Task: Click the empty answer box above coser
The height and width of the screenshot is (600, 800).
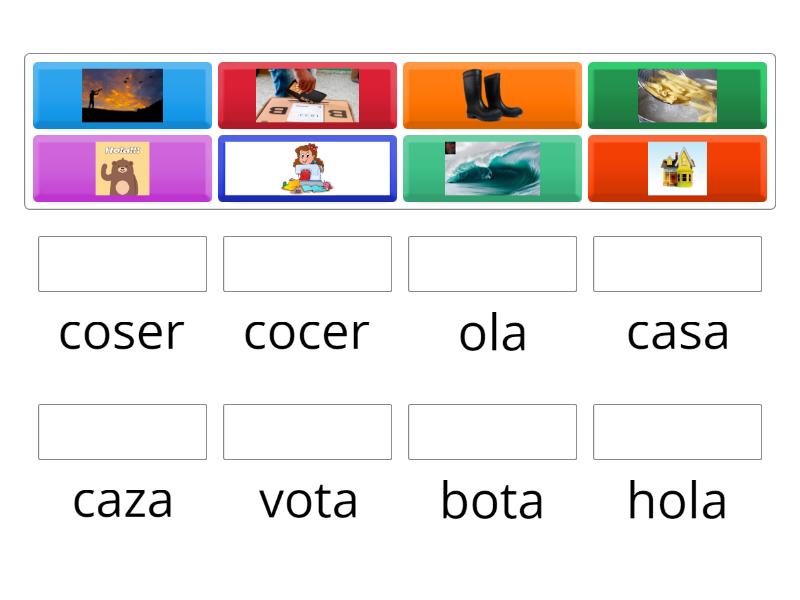Action: 122,264
